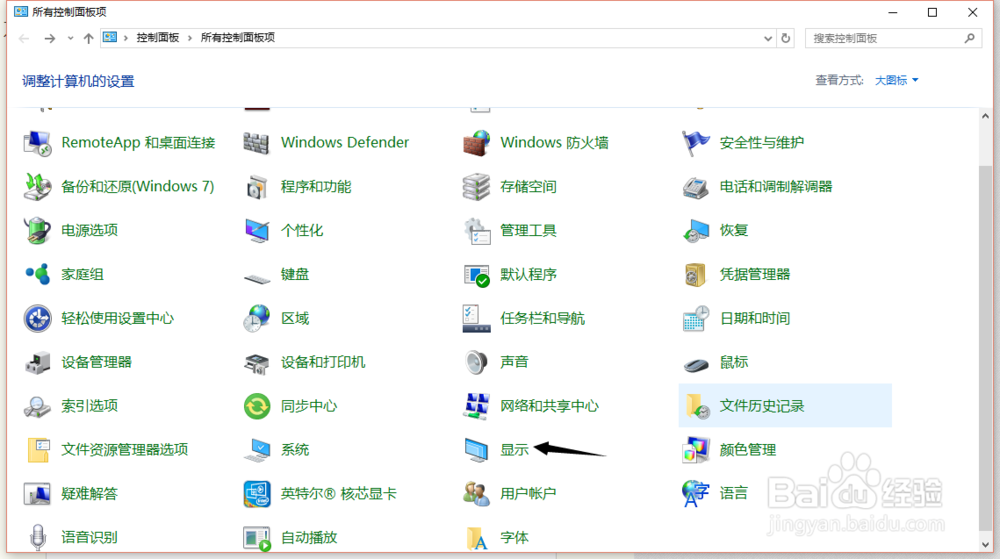Screen dimensions: 1000x559
Task: Expand chevron before 控制面板 in address bar
Action: click(x=126, y=38)
